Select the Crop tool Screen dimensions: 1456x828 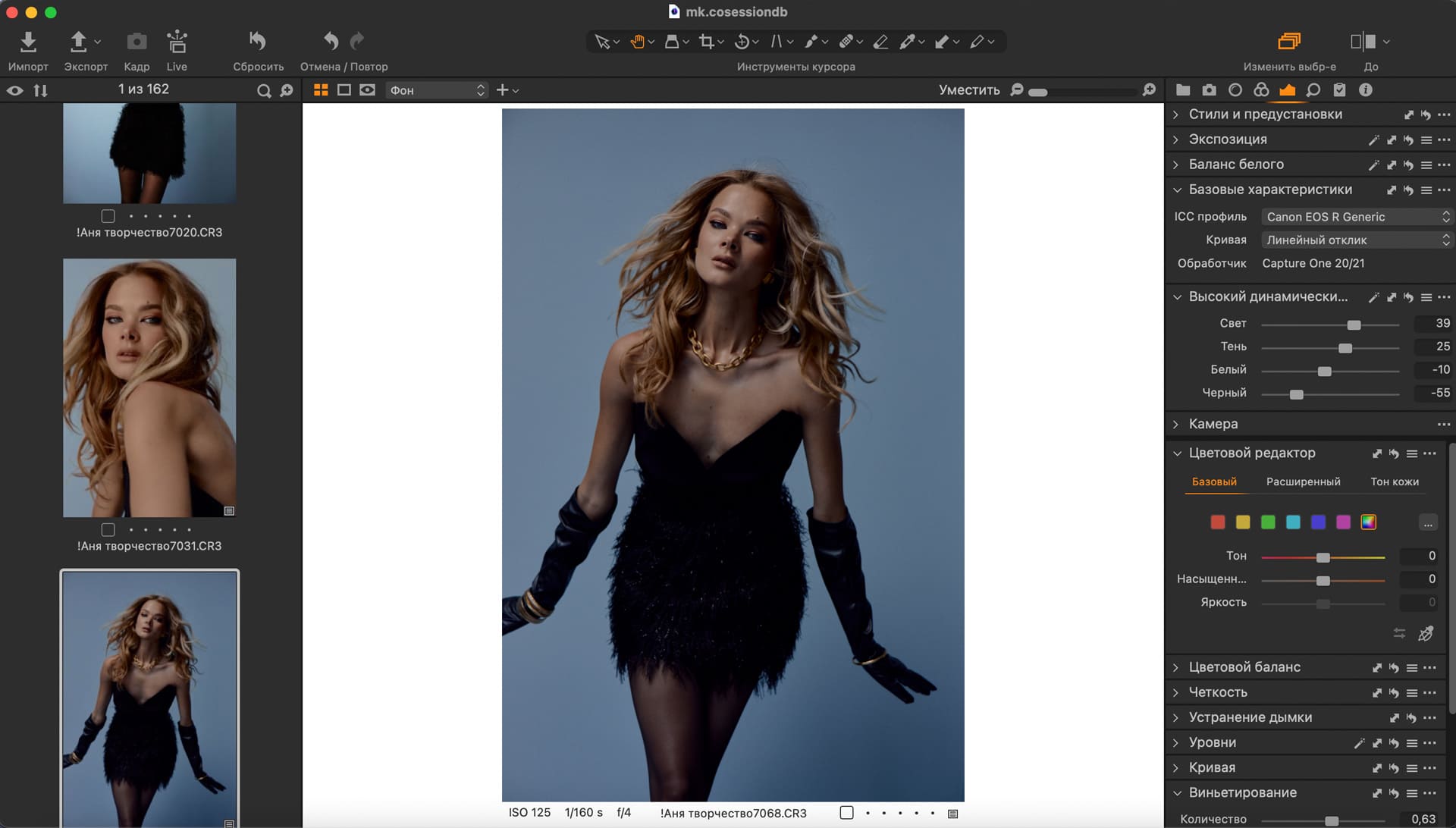pyautogui.click(x=707, y=42)
